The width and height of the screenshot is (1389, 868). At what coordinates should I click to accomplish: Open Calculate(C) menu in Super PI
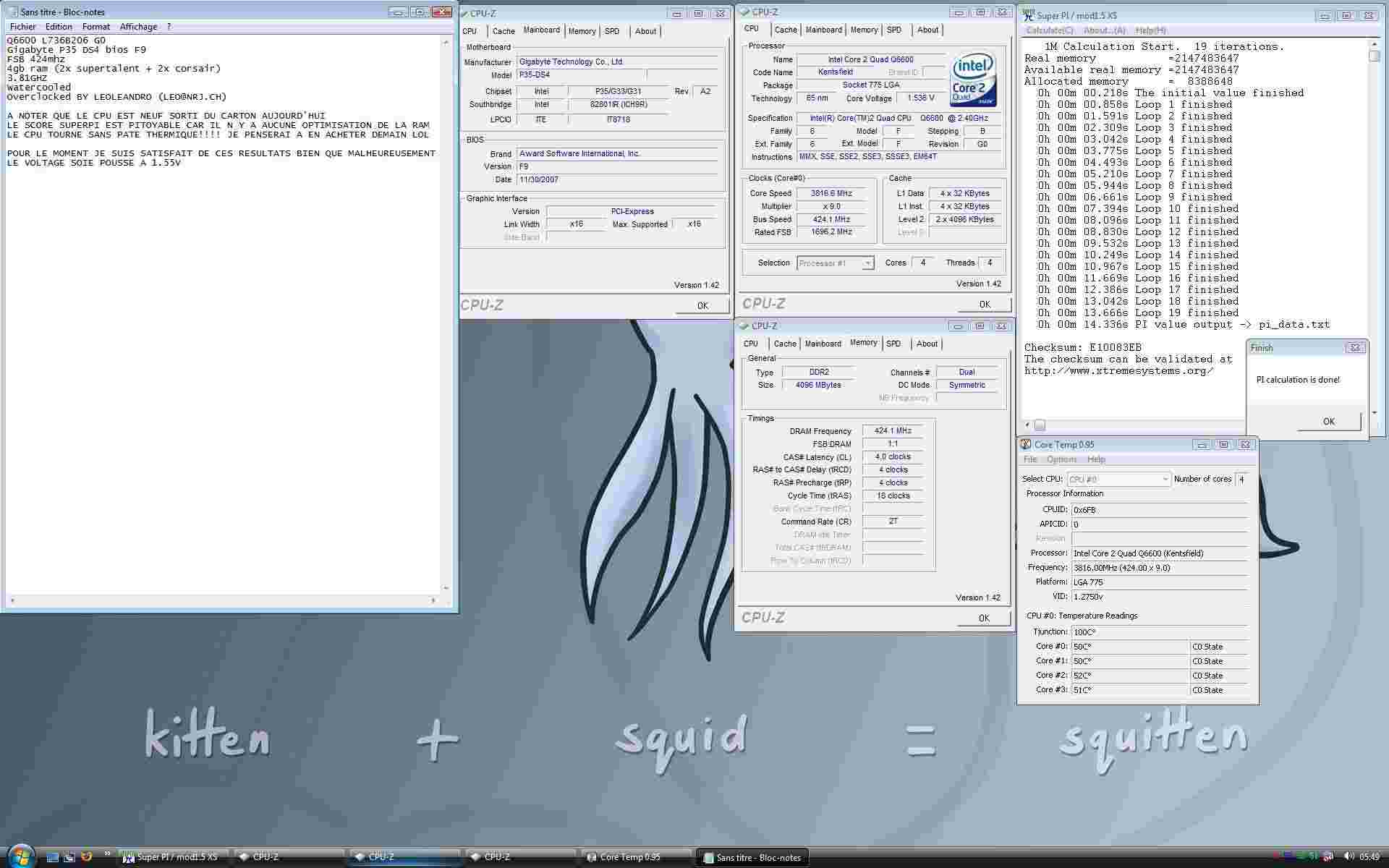pos(1050,30)
